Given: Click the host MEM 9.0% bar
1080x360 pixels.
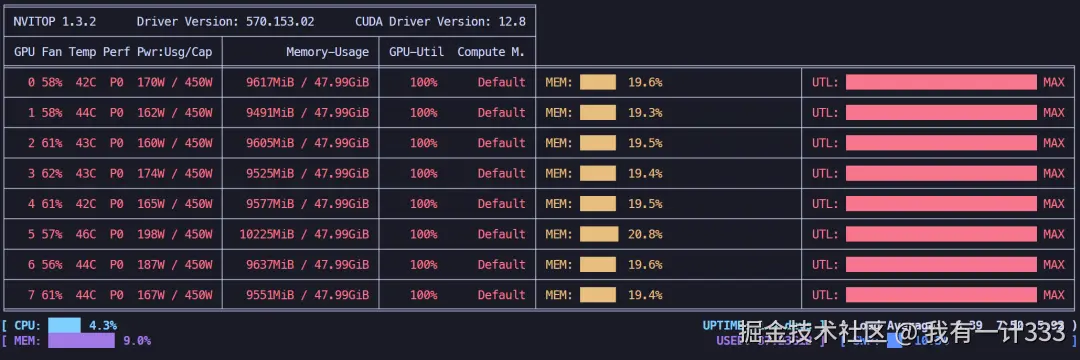Looking at the screenshot, I should [x=81, y=340].
